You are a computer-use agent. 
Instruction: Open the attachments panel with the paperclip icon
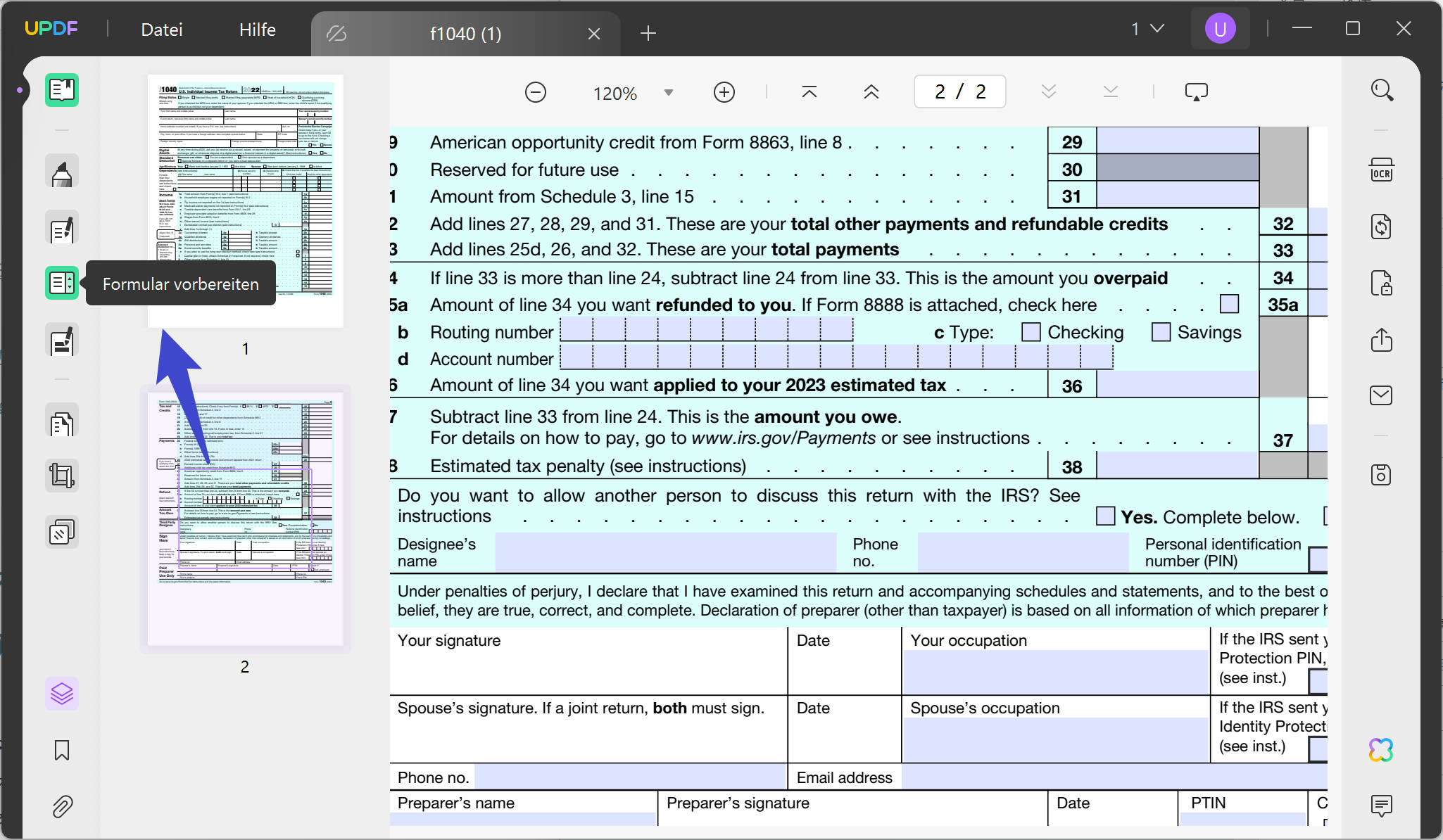[x=62, y=806]
